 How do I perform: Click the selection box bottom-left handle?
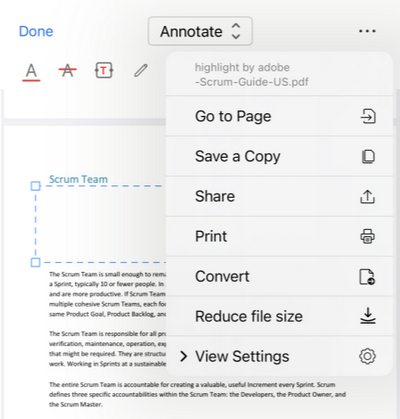pos(36,262)
